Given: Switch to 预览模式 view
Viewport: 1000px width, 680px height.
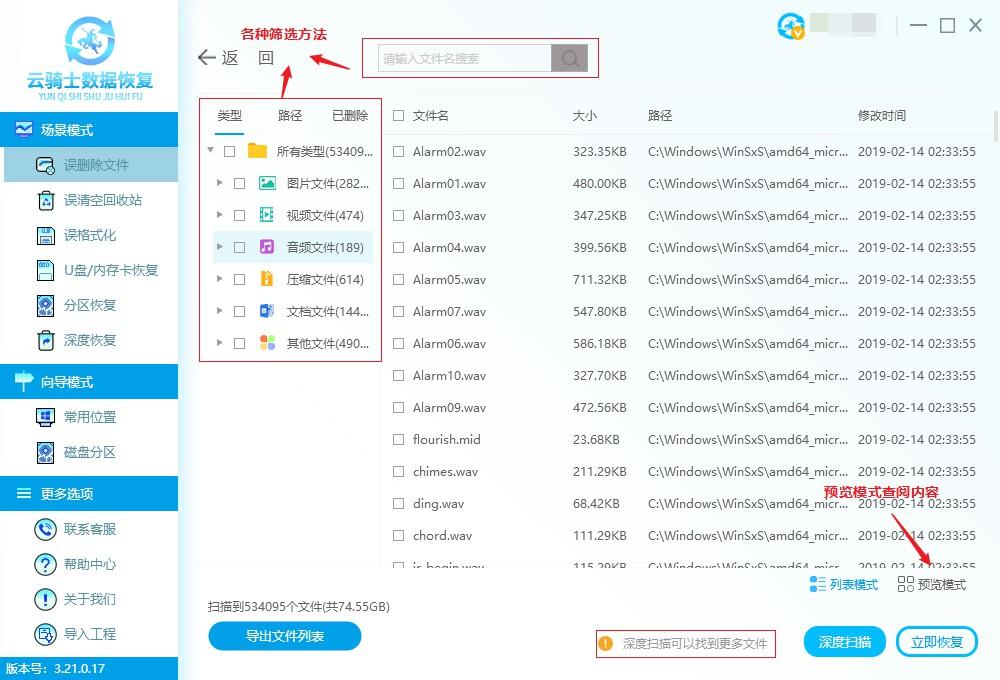Looking at the screenshot, I should click(932, 584).
